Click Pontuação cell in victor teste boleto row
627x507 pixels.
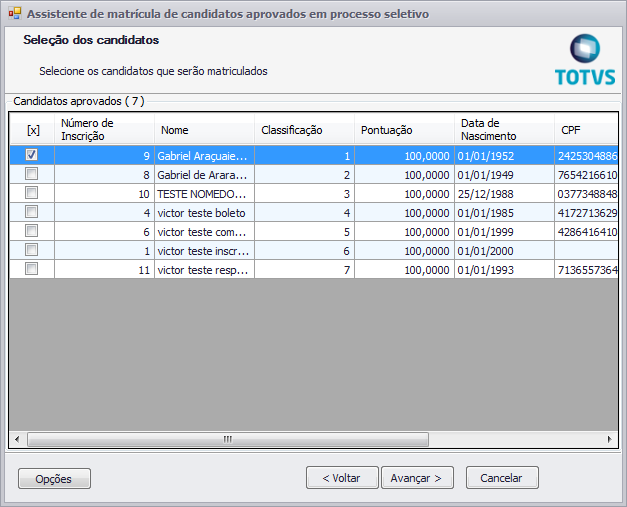(x=404, y=213)
